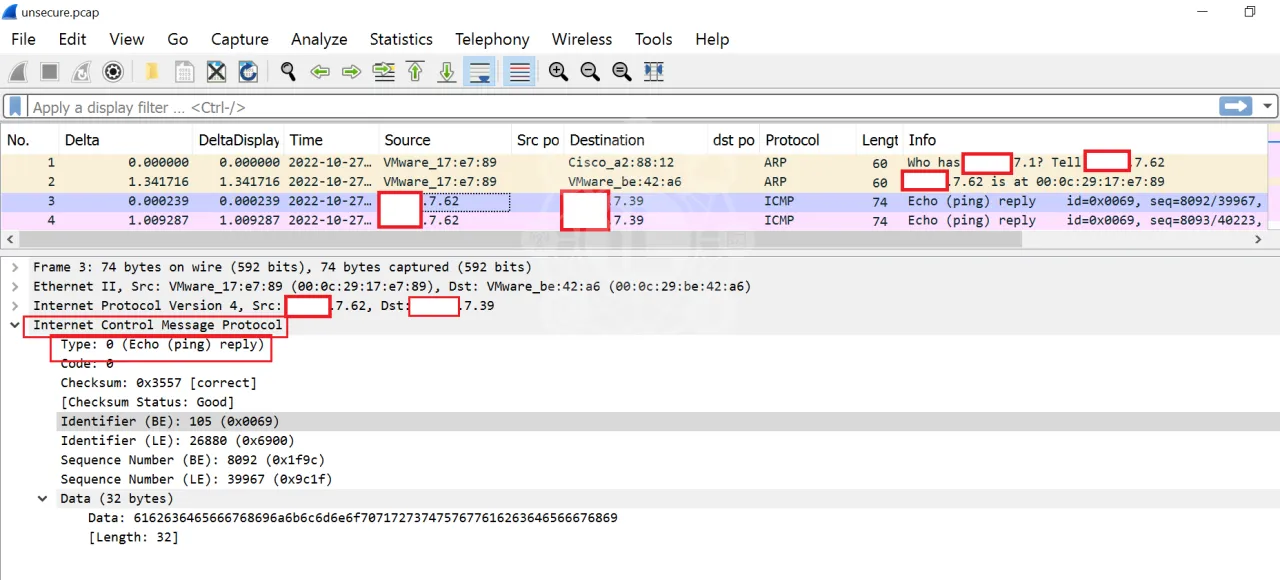The image size is (1280, 580).
Task: Sort by the Delta column header
Action: point(125,140)
